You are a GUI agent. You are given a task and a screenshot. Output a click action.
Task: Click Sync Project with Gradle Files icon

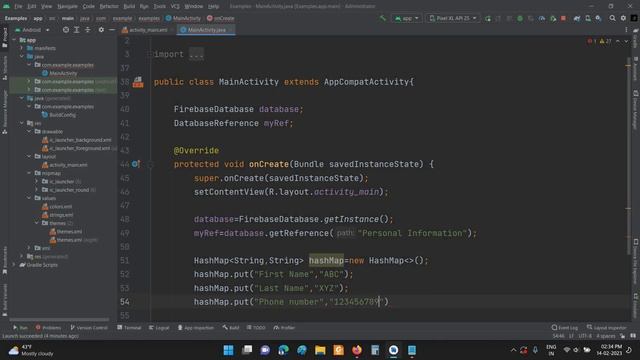[577, 18]
